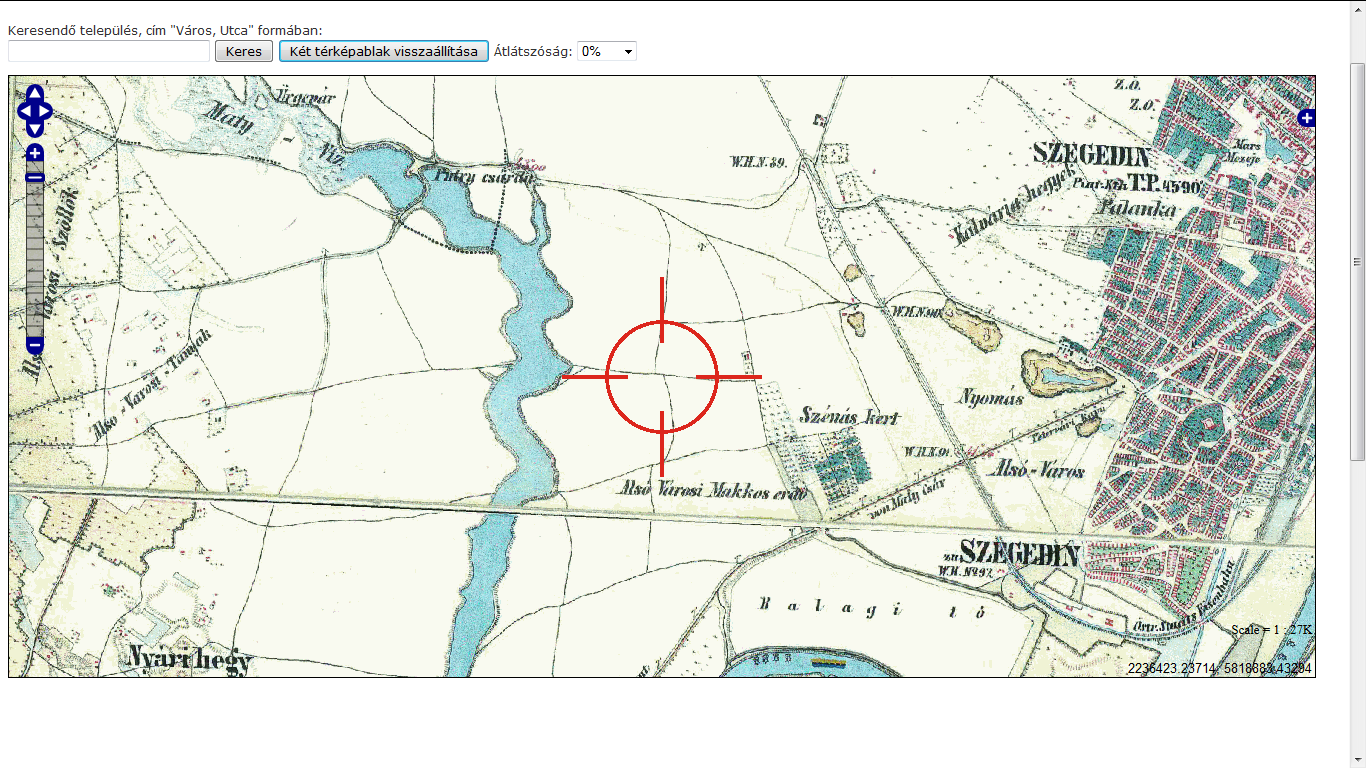Click 'Alsó Városi Makkos erdő' map label
Viewport: 1366px width, 768px height.
pos(713,491)
